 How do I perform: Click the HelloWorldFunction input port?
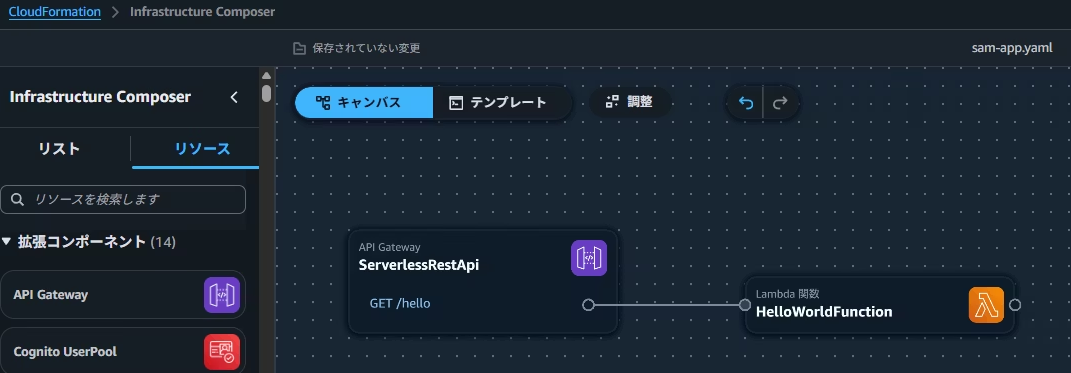[745, 305]
